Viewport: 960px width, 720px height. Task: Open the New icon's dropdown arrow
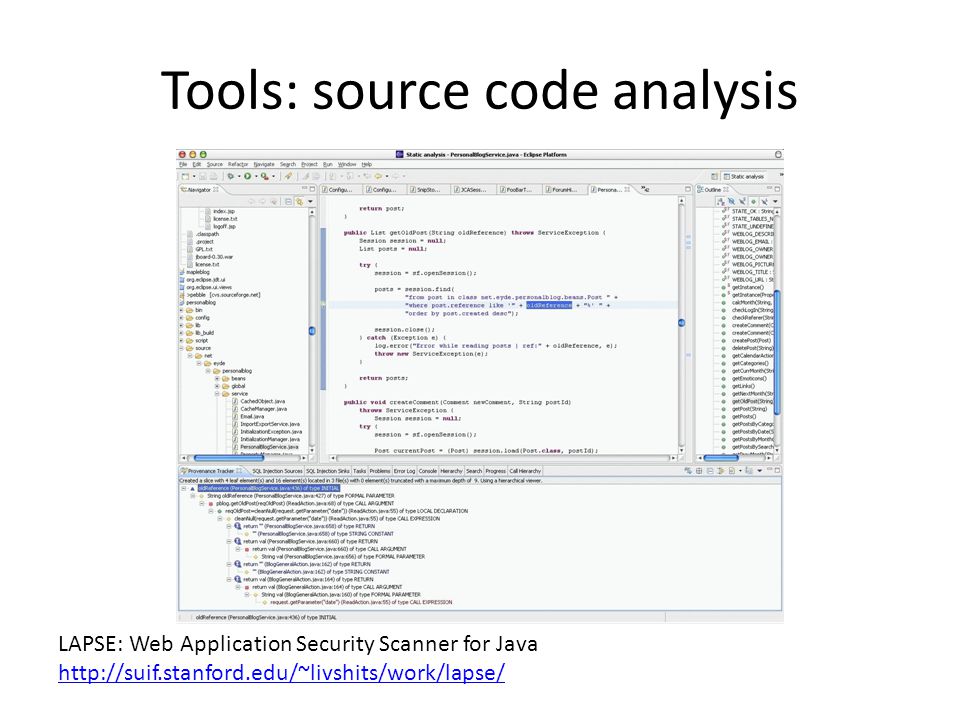pyautogui.click(x=194, y=176)
